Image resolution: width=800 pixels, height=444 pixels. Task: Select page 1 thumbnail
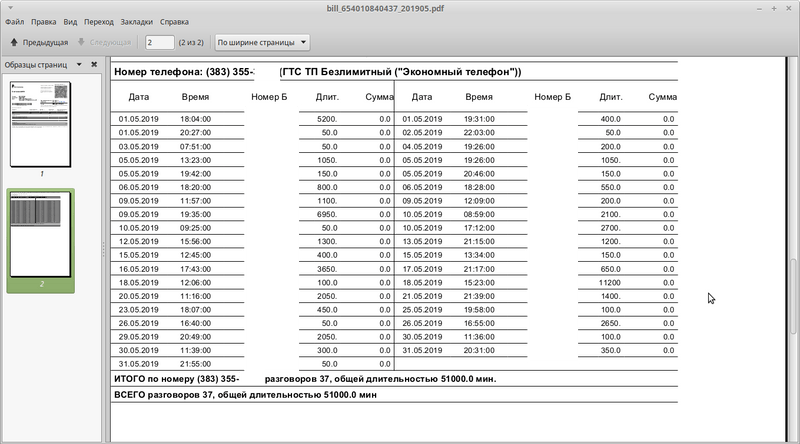coord(40,125)
